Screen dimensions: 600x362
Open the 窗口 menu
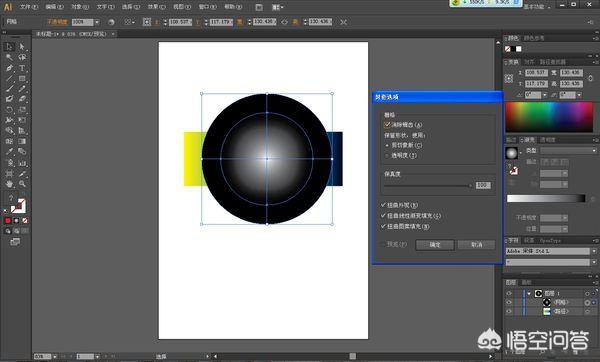coord(207,7)
